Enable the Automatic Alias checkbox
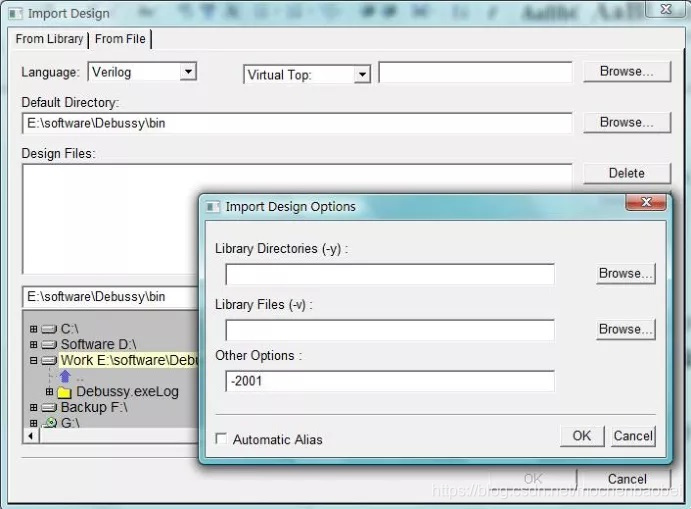 pyautogui.click(x=221, y=439)
